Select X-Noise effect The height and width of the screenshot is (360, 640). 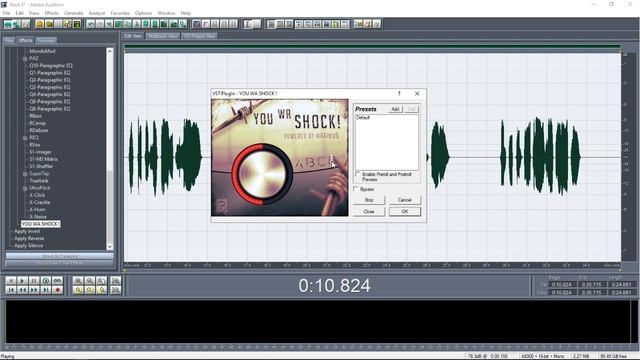tap(38, 217)
